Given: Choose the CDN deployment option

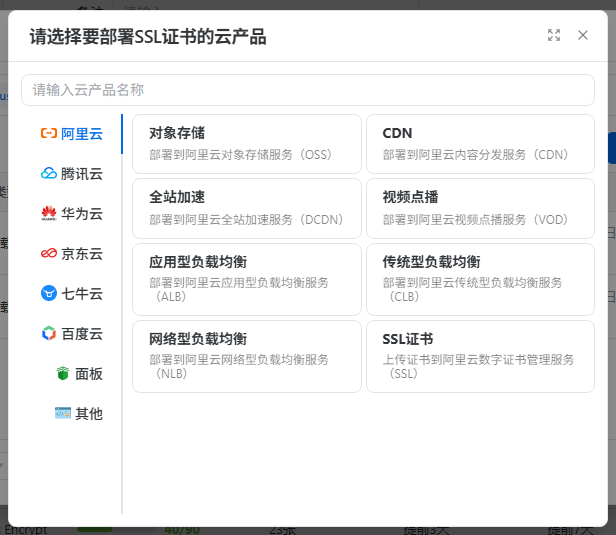Looking at the screenshot, I should pyautogui.click(x=480, y=143).
